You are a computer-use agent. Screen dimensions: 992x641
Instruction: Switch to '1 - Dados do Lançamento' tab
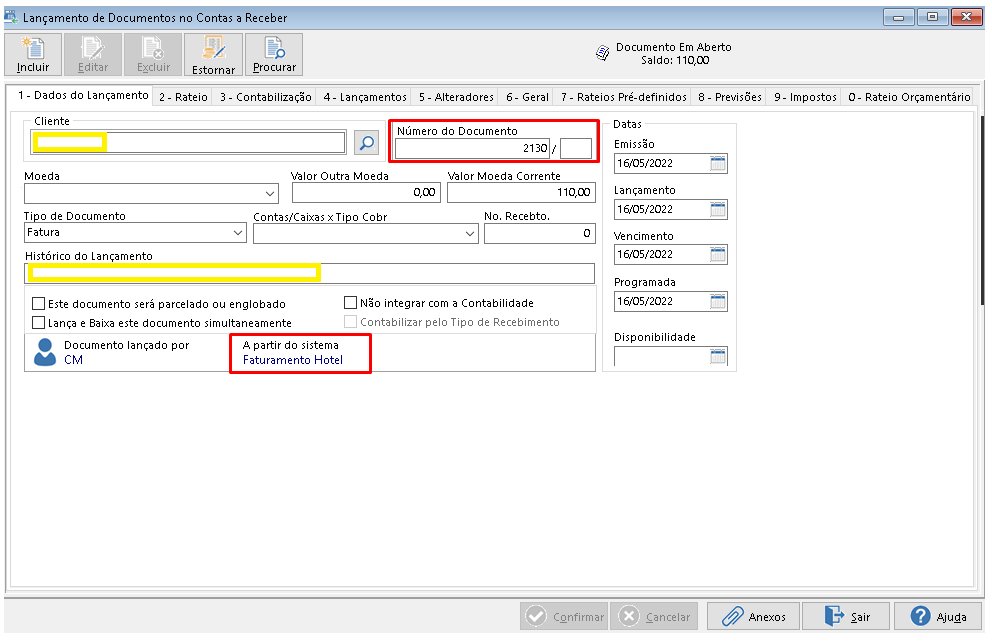(x=83, y=96)
